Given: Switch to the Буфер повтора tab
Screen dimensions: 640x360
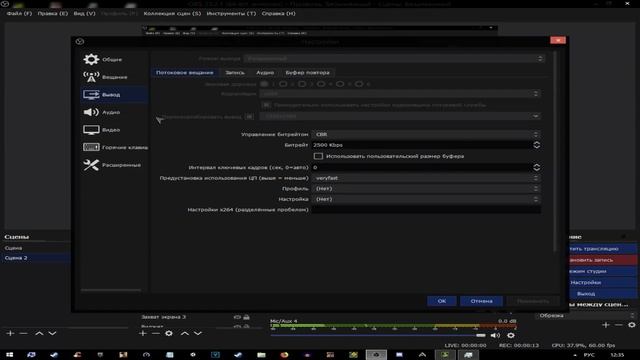Looking at the screenshot, I should coord(307,73).
